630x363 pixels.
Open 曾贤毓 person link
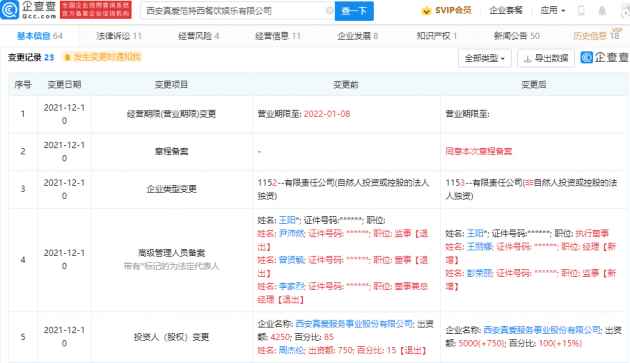click(x=292, y=260)
